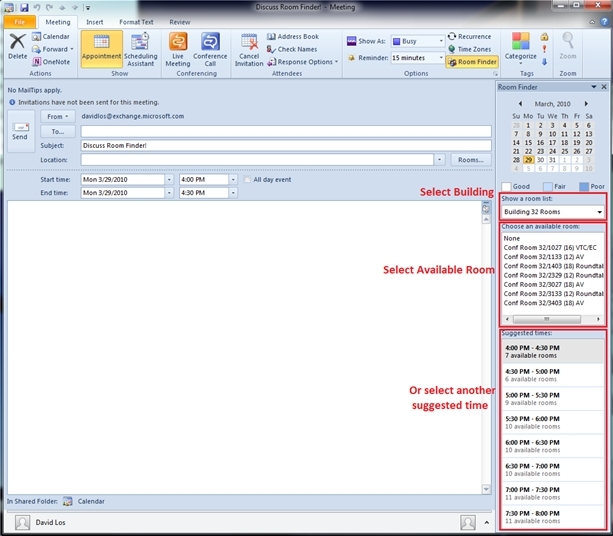
Task: Open the Room Finder pane options arrow
Action: [x=594, y=87]
